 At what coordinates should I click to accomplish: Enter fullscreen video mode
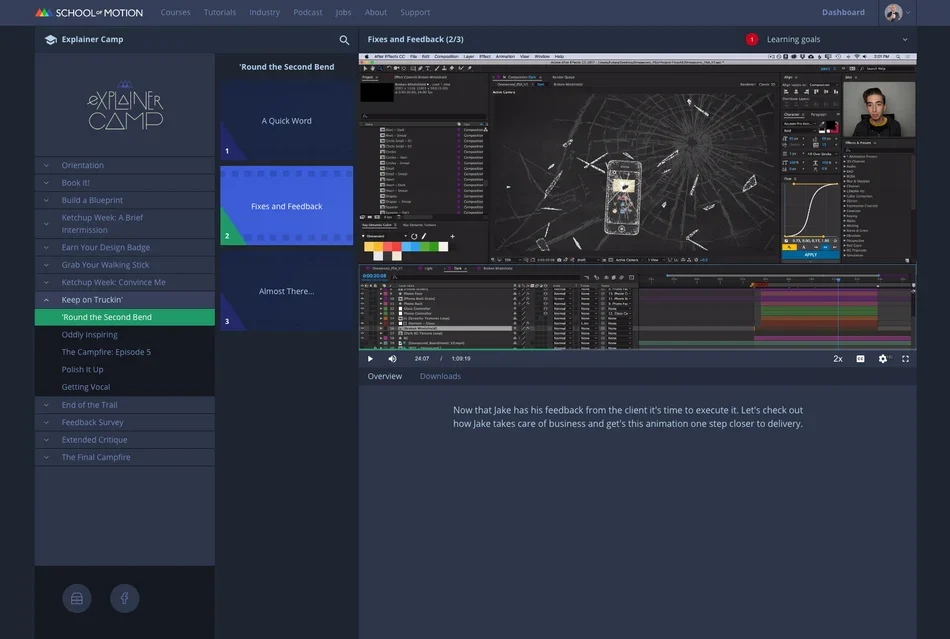click(x=905, y=359)
